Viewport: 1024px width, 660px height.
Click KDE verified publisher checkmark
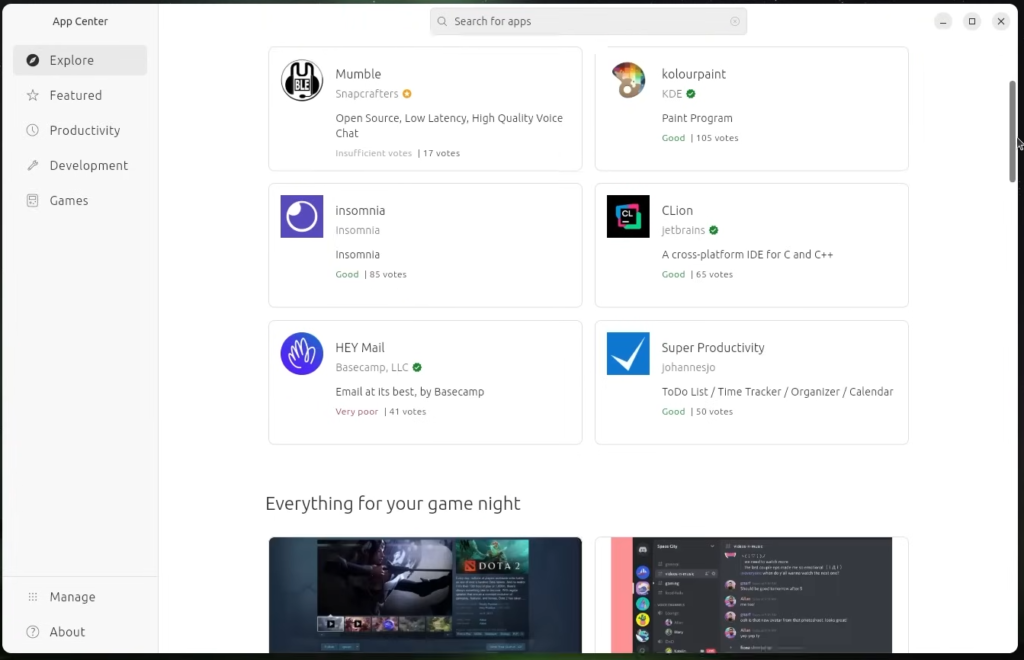pyautogui.click(x=691, y=94)
